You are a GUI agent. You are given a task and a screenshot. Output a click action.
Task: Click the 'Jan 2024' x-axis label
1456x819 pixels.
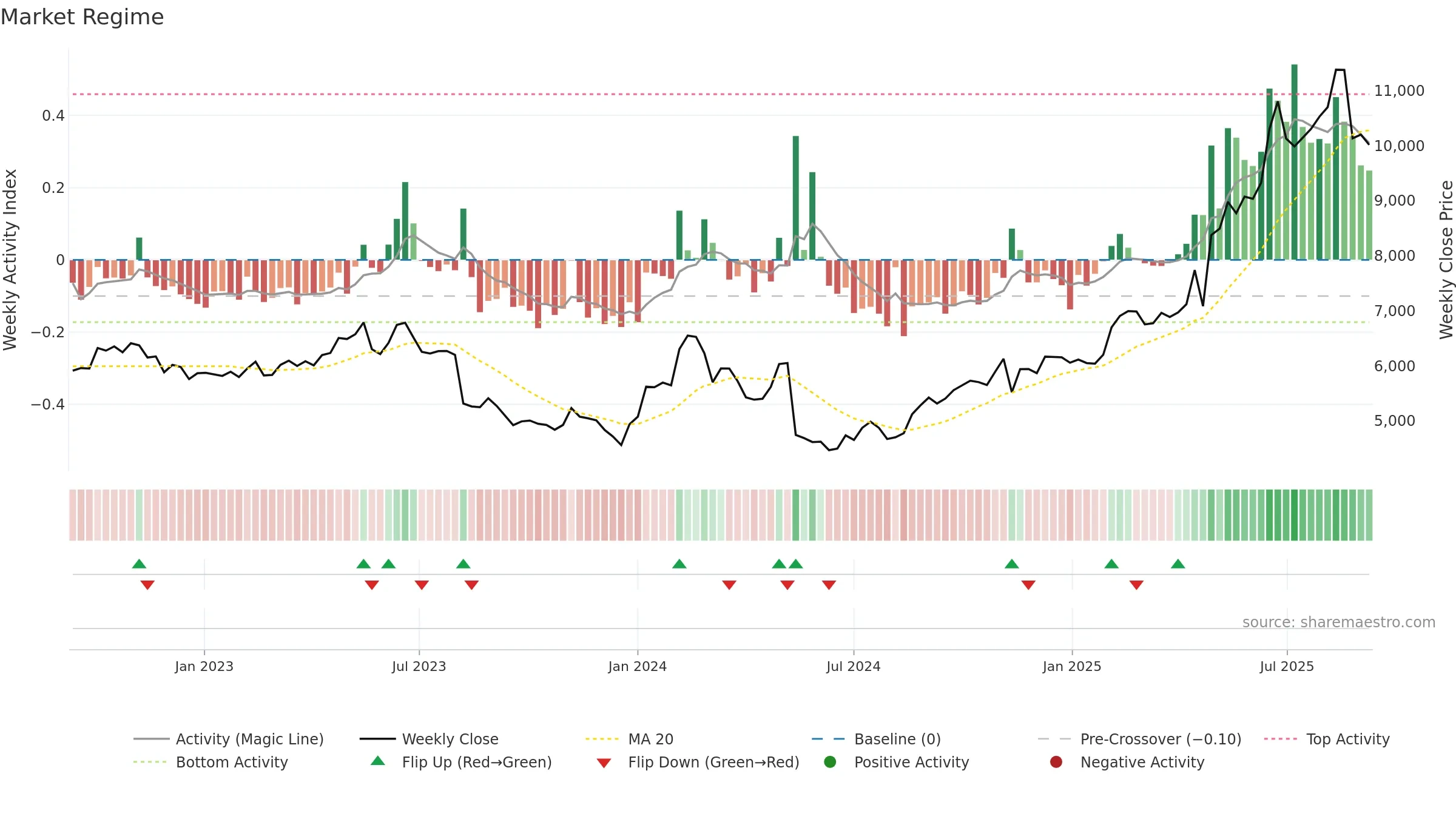click(x=637, y=666)
